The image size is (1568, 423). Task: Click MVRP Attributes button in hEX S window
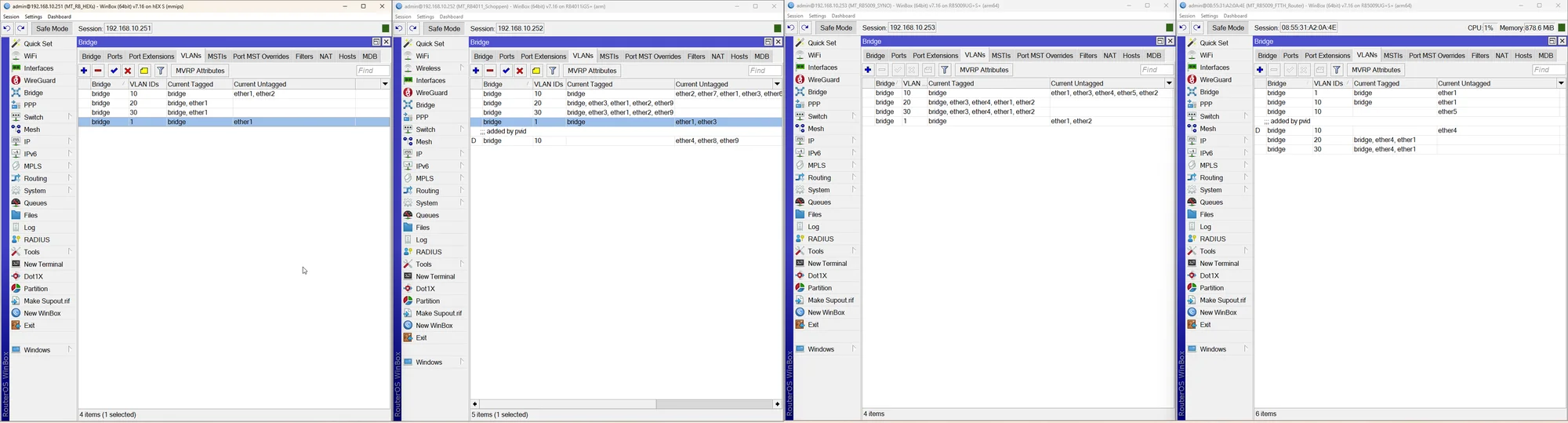tap(200, 71)
